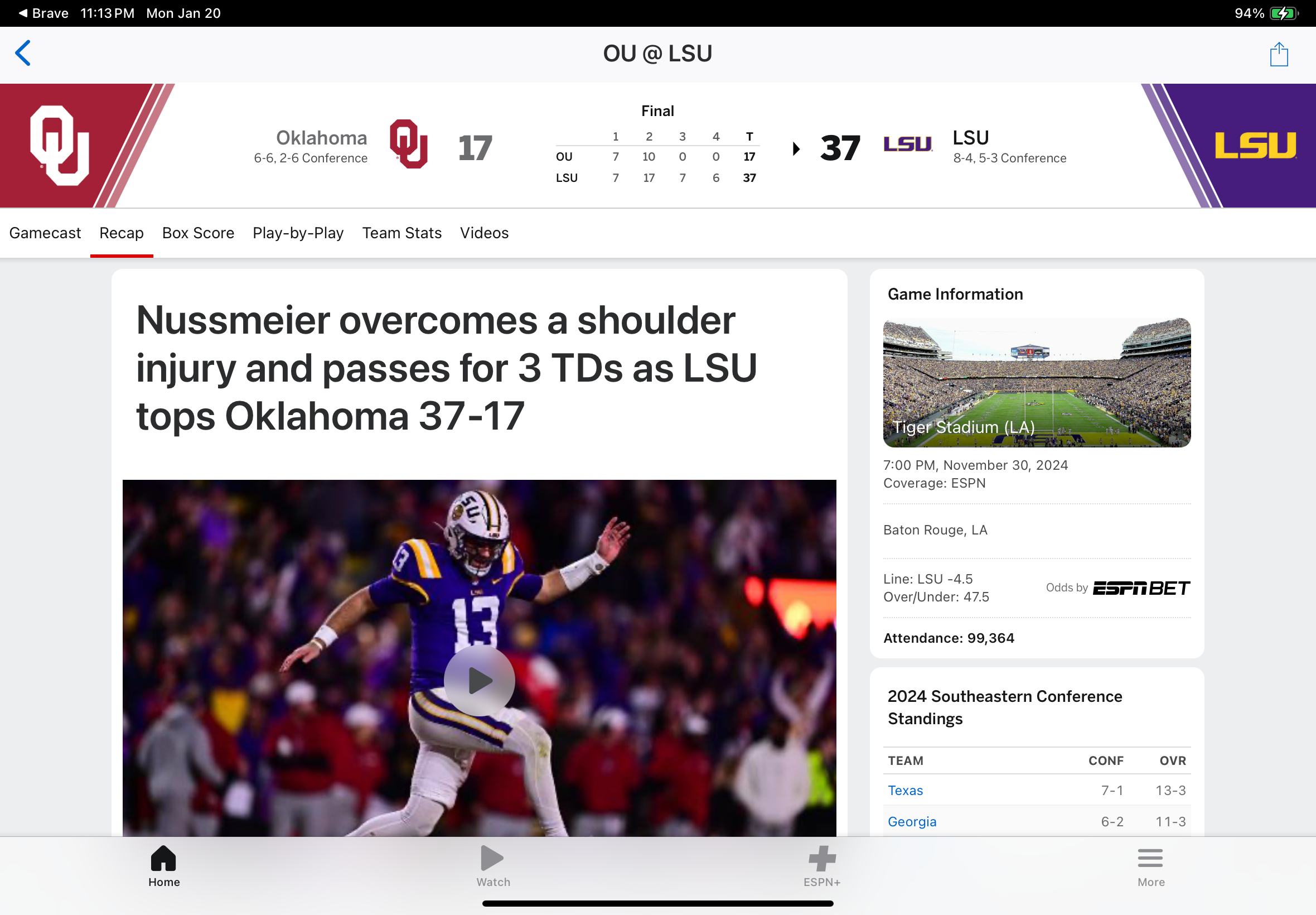
Task: Tap the LSU final score 37
Action: [839, 148]
